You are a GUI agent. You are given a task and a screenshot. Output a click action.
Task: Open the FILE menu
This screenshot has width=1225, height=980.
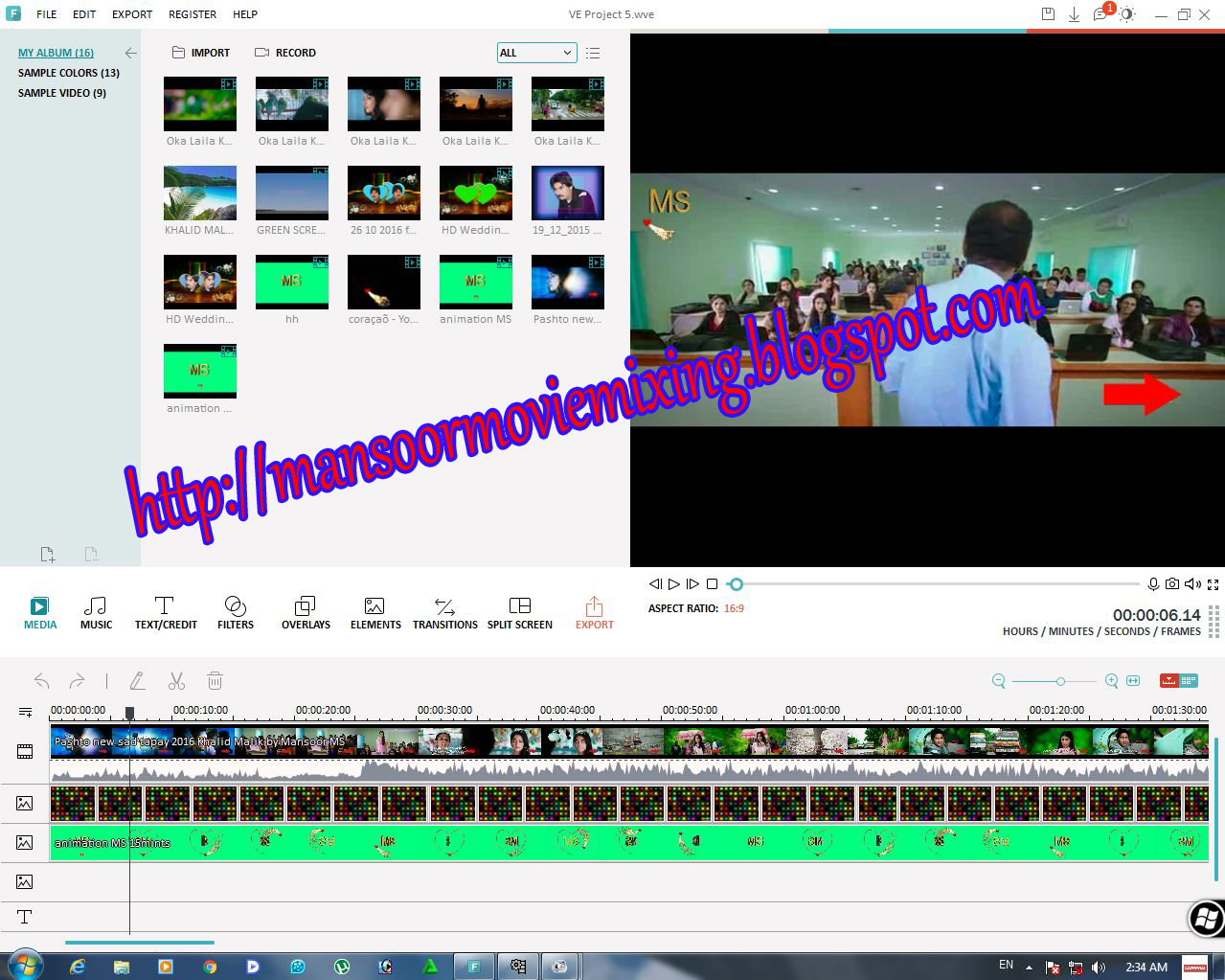pos(46,14)
